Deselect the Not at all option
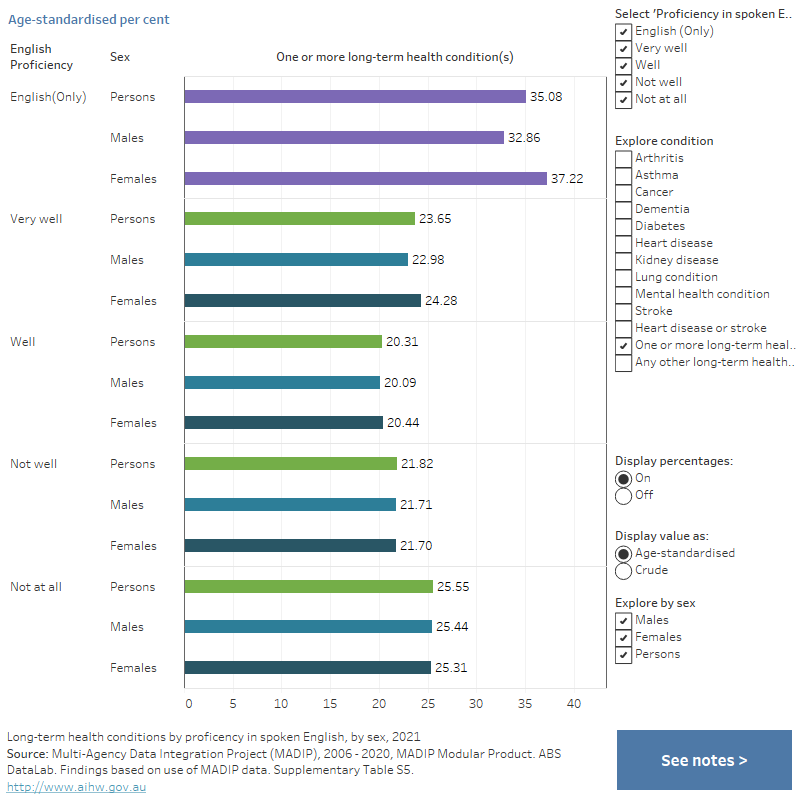 point(623,99)
